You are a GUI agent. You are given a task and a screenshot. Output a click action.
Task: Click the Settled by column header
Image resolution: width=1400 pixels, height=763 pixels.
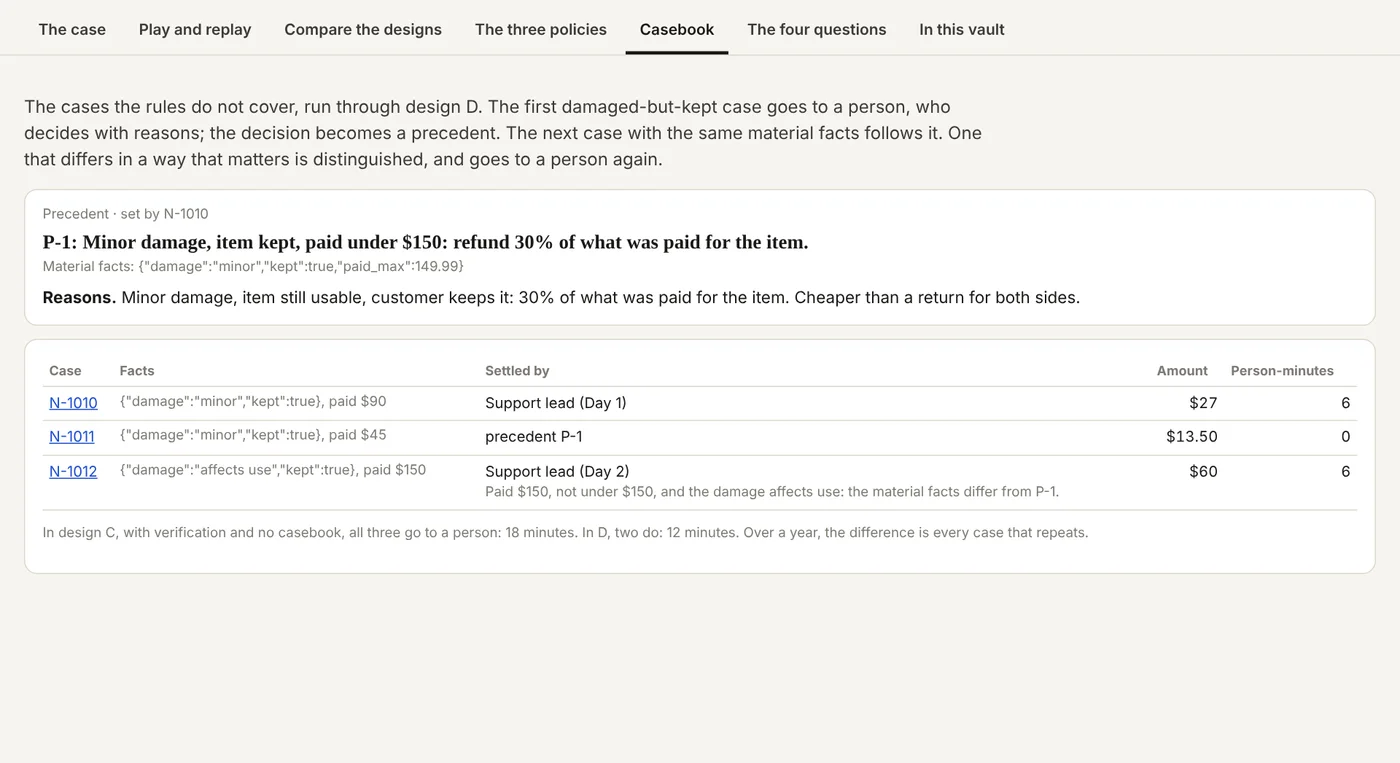pos(517,371)
